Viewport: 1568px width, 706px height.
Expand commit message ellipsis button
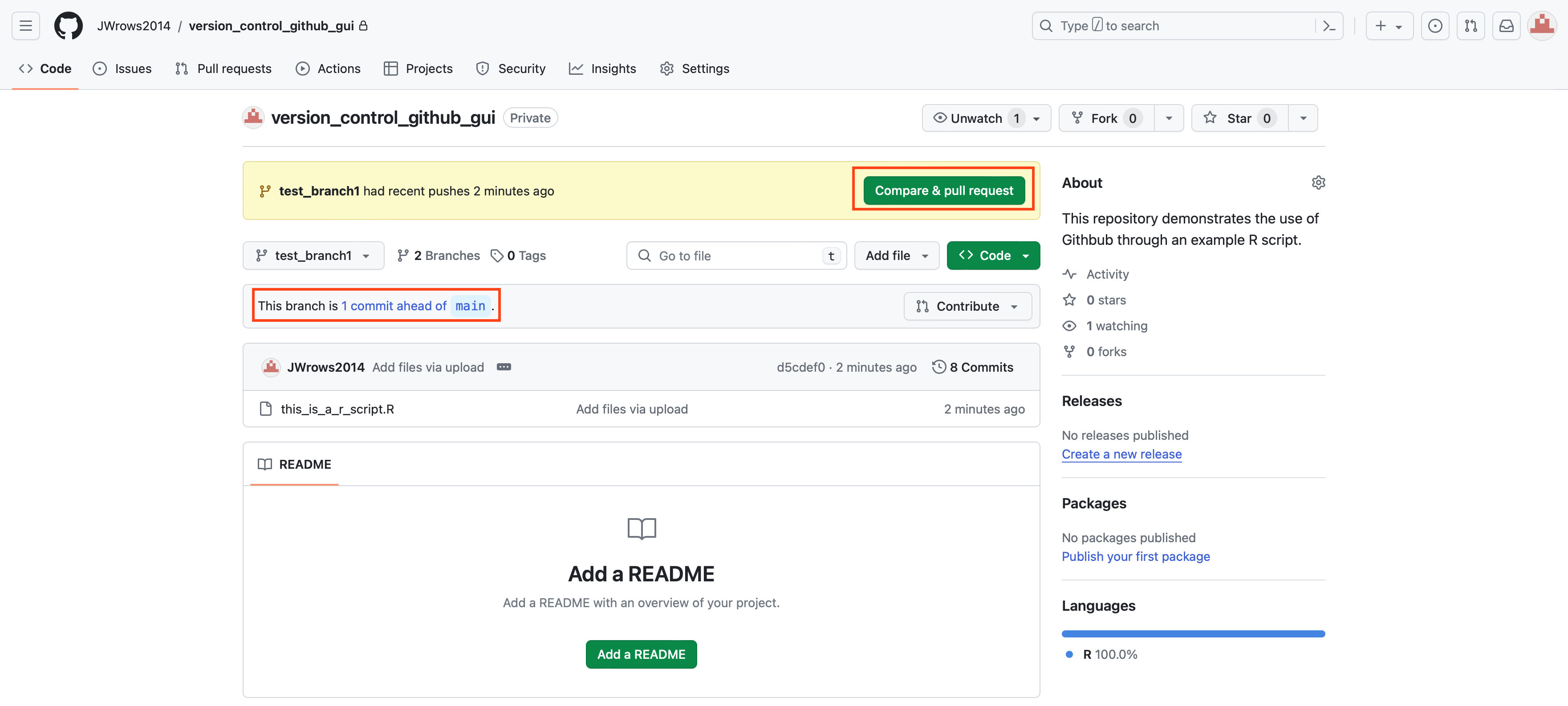(504, 367)
